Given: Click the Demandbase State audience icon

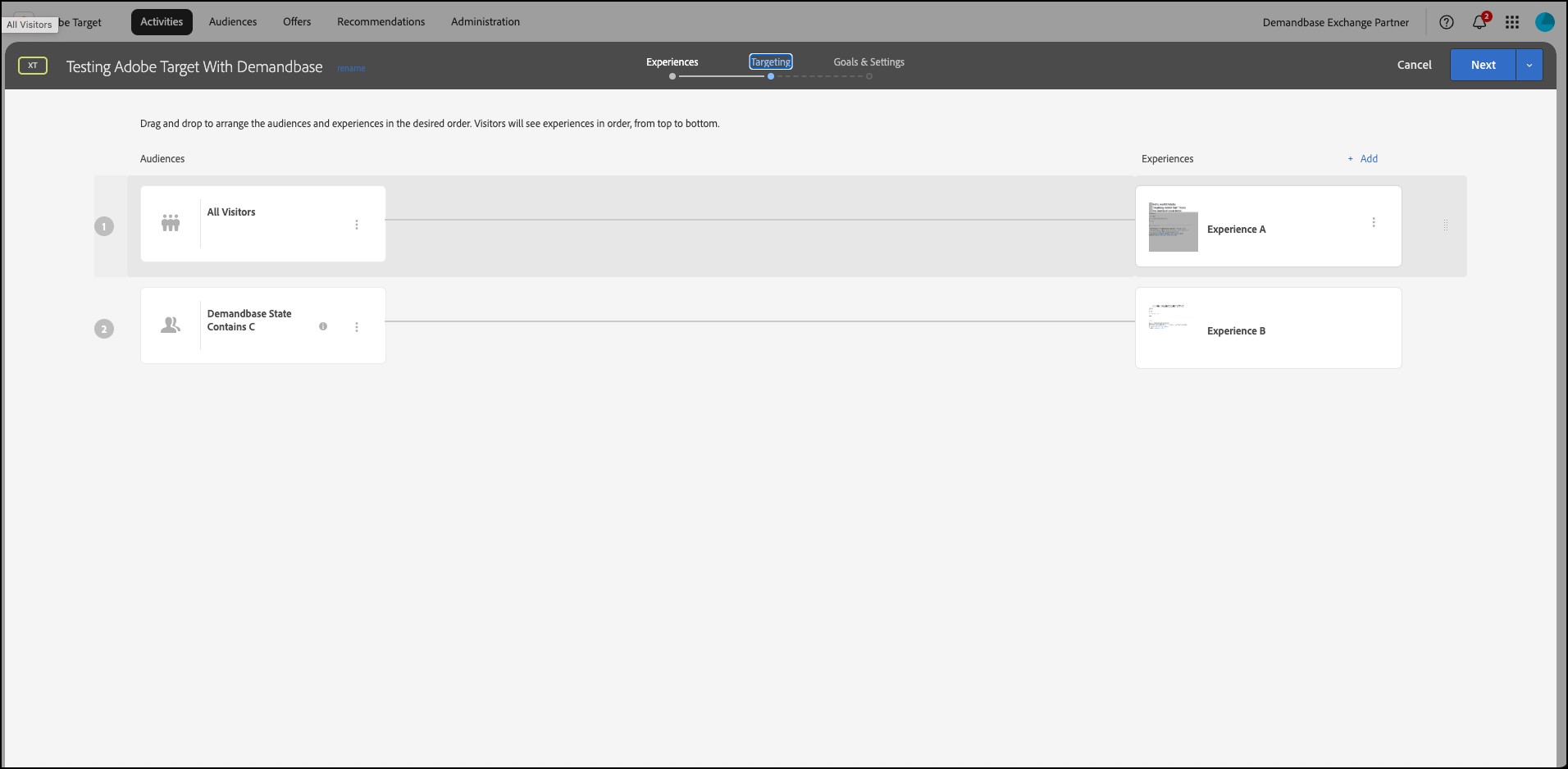Looking at the screenshot, I should pos(171,325).
